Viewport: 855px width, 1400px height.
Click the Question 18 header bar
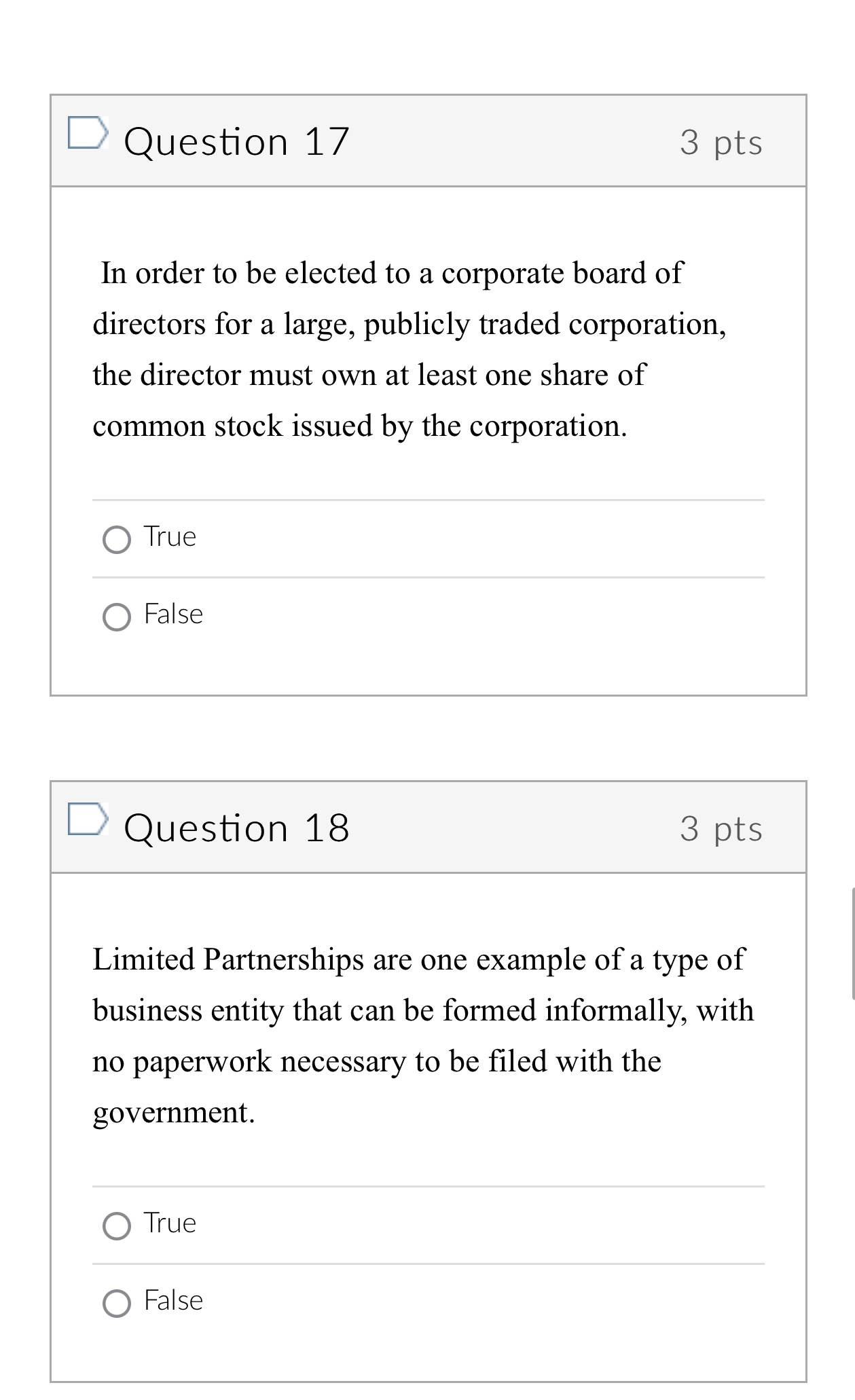[x=428, y=827]
